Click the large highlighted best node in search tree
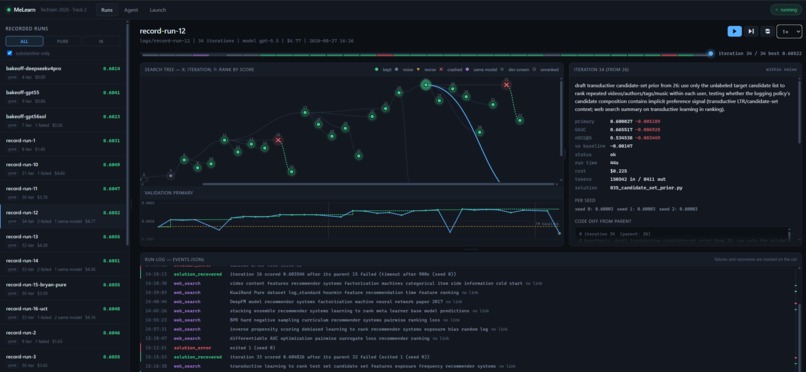 tap(426, 85)
